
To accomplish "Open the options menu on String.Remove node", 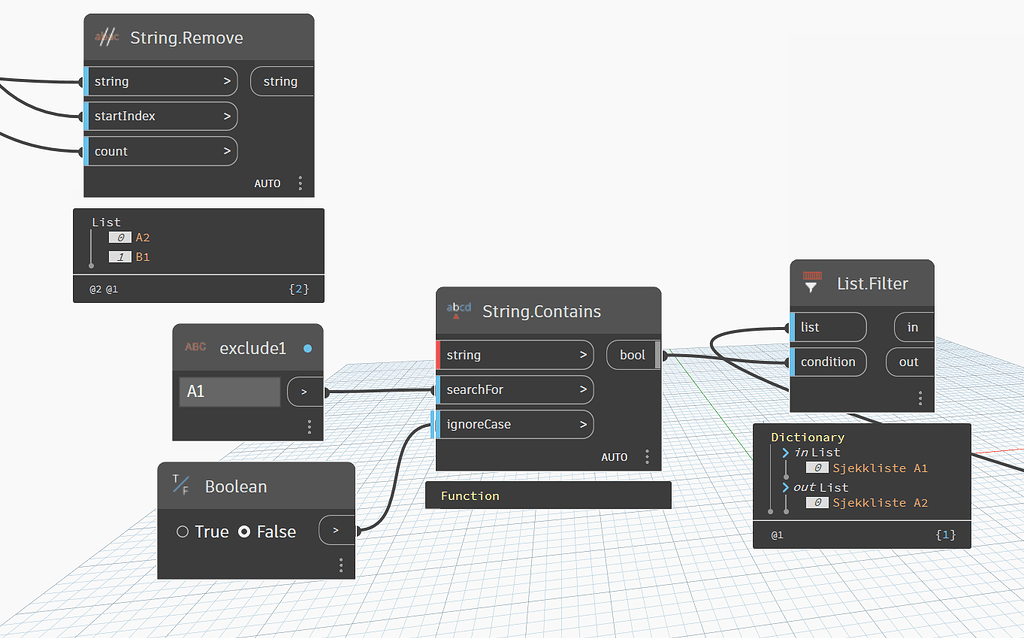I will (x=300, y=183).
